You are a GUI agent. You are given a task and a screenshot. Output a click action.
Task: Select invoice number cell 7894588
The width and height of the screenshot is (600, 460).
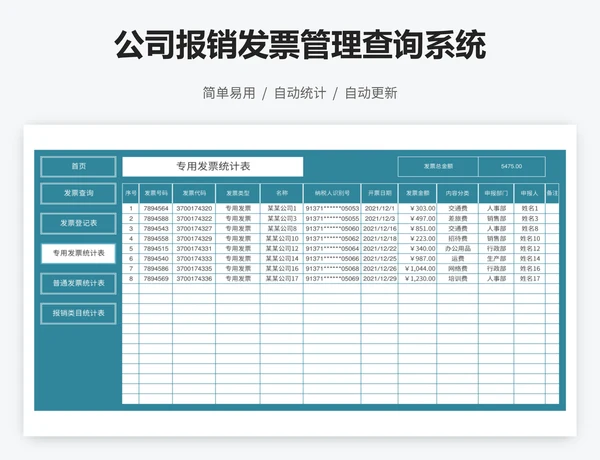tap(156, 219)
